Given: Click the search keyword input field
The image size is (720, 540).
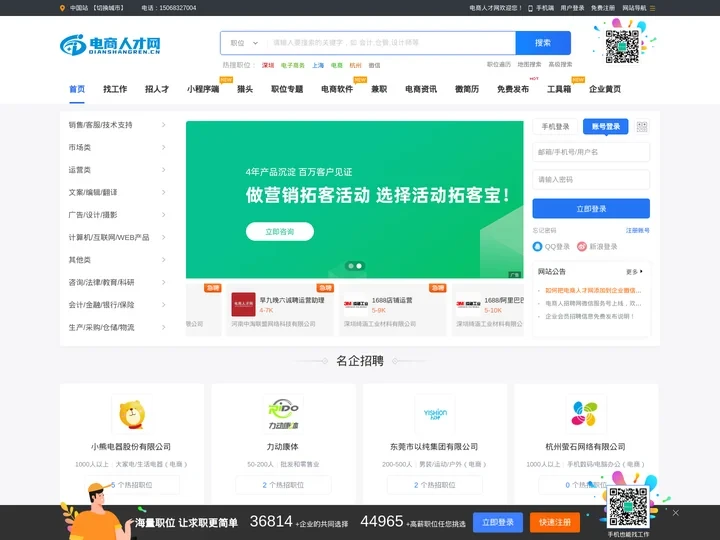Looking at the screenshot, I should pos(391,43).
